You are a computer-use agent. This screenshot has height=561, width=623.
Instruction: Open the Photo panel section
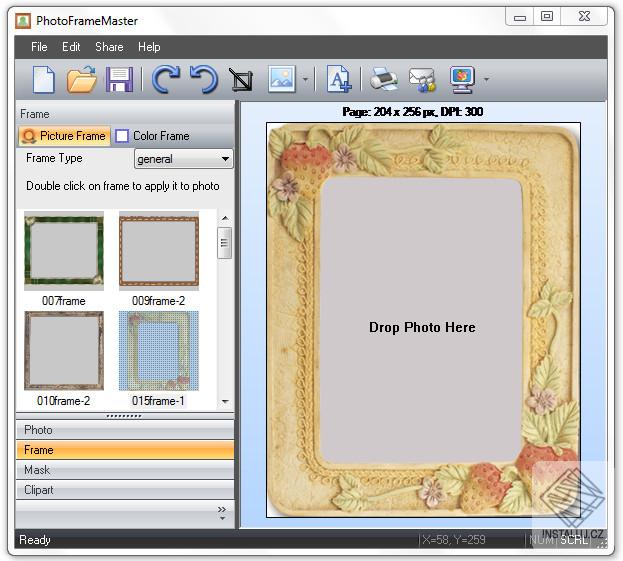coord(125,430)
